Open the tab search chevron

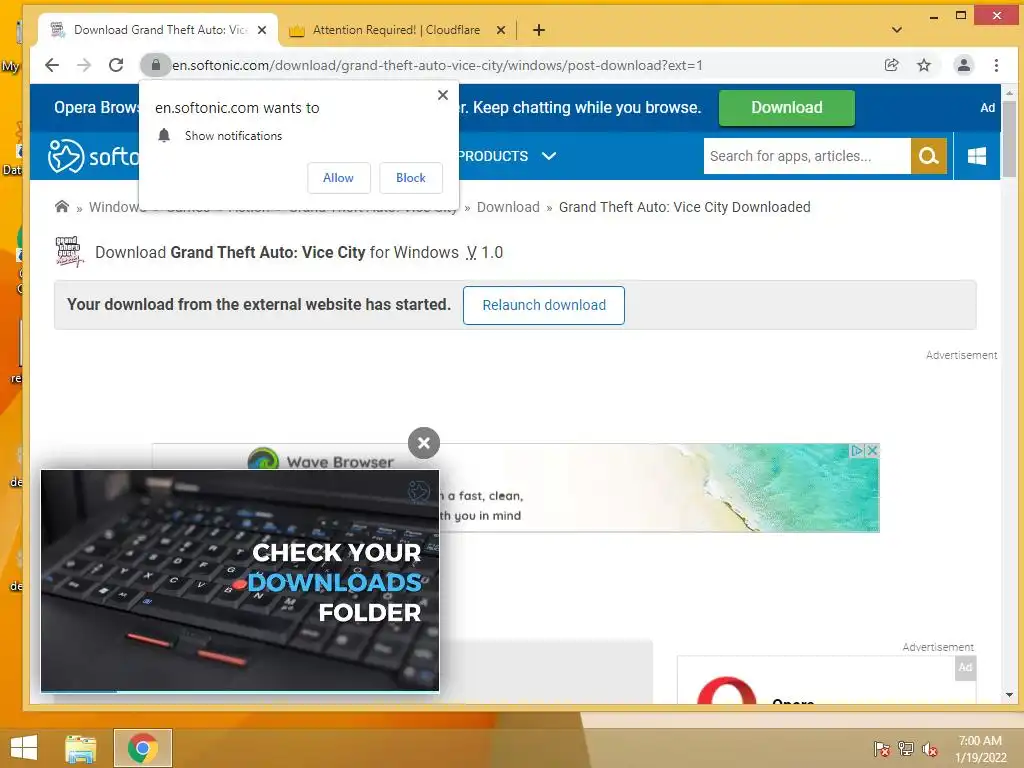pyautogui.click(x=897, y=30)
